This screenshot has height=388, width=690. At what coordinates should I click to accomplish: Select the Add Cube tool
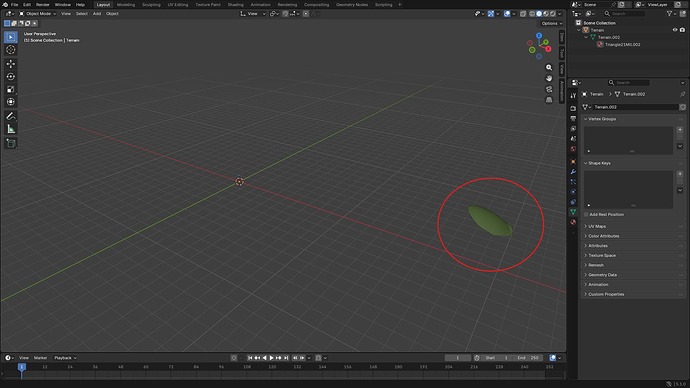(11, 143)
